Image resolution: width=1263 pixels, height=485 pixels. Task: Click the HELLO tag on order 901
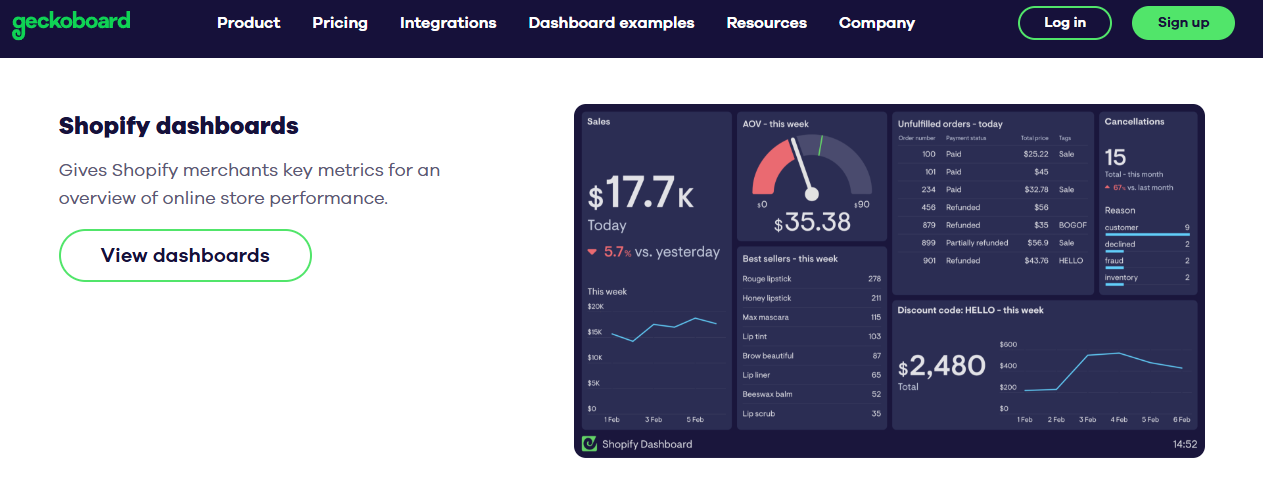[1071, 260]
